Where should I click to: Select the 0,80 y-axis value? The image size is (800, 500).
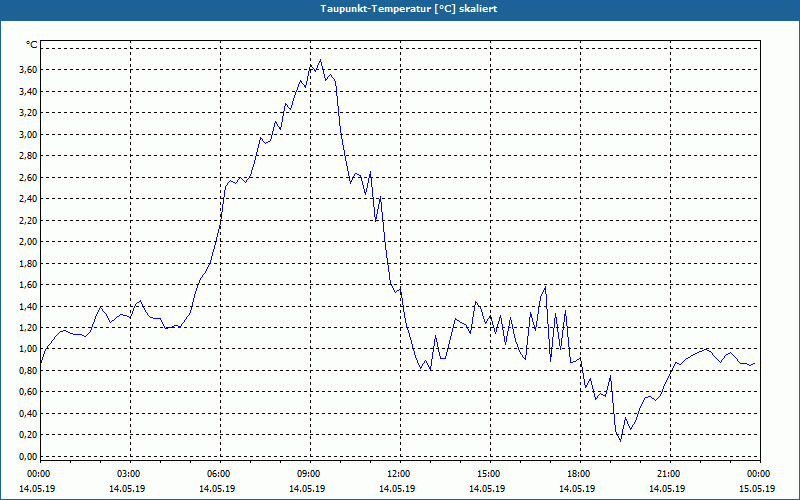(x=29, y=370)
